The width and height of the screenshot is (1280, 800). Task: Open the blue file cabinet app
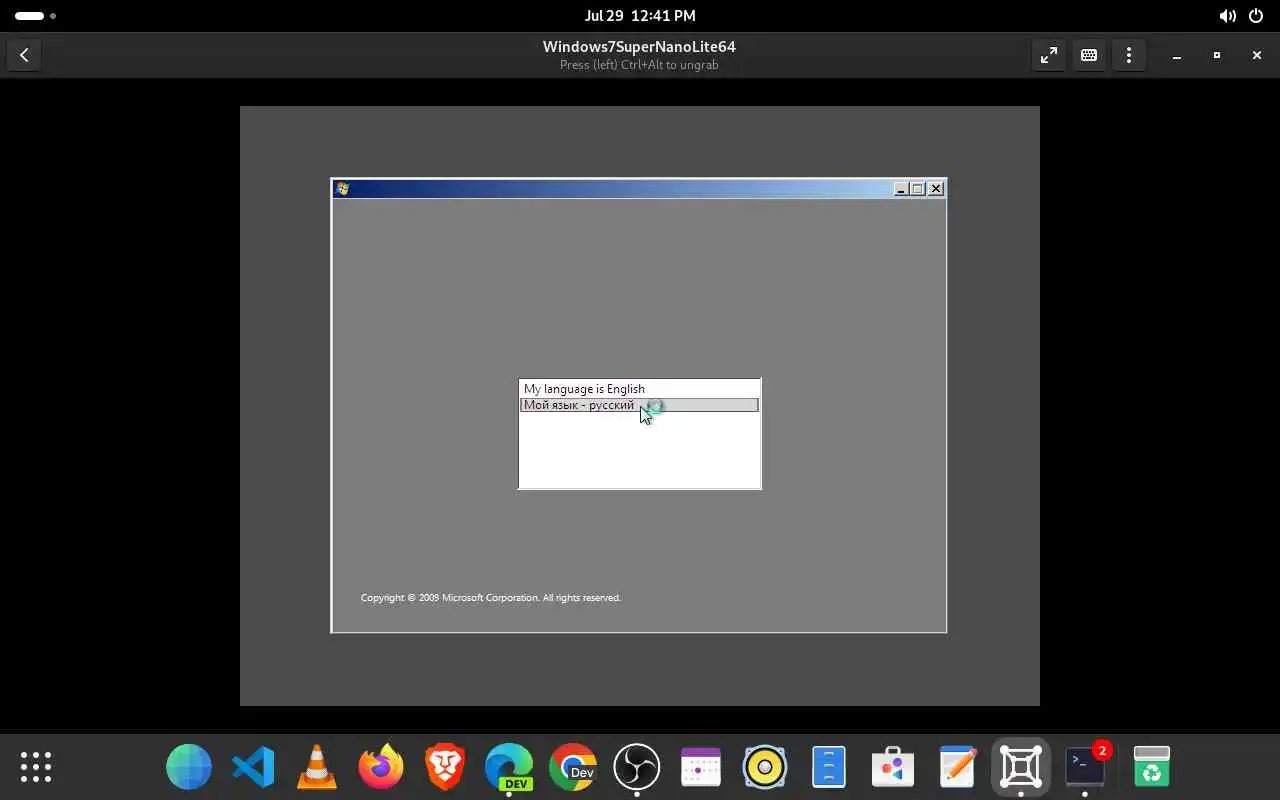tap(829, 767)
